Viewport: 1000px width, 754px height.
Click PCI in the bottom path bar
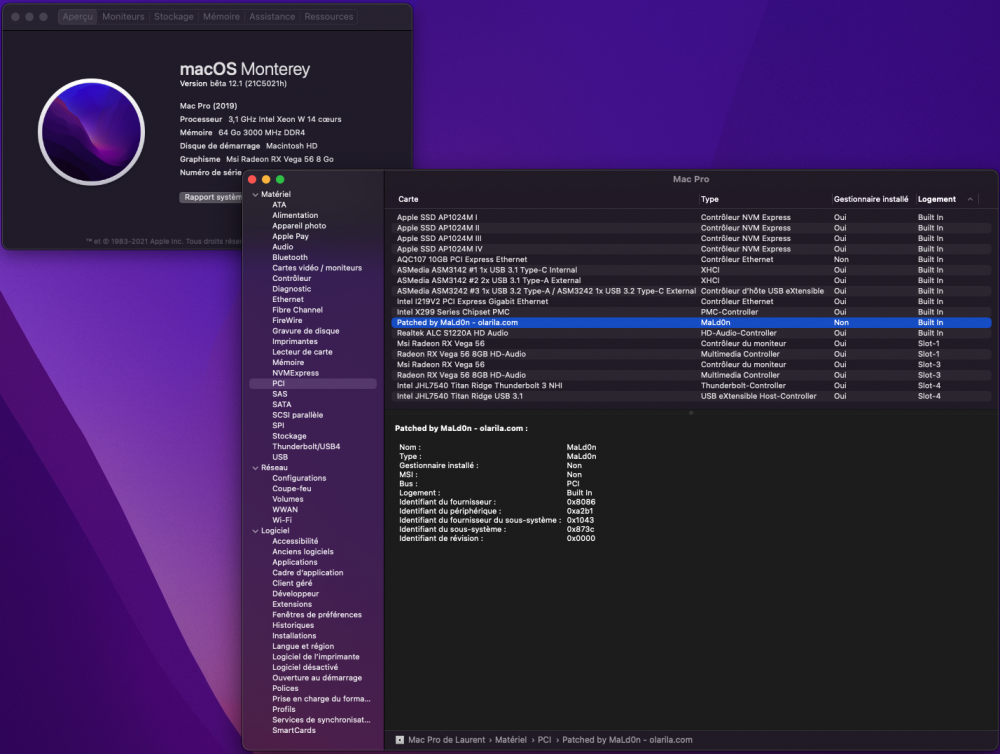click(544, 740)
